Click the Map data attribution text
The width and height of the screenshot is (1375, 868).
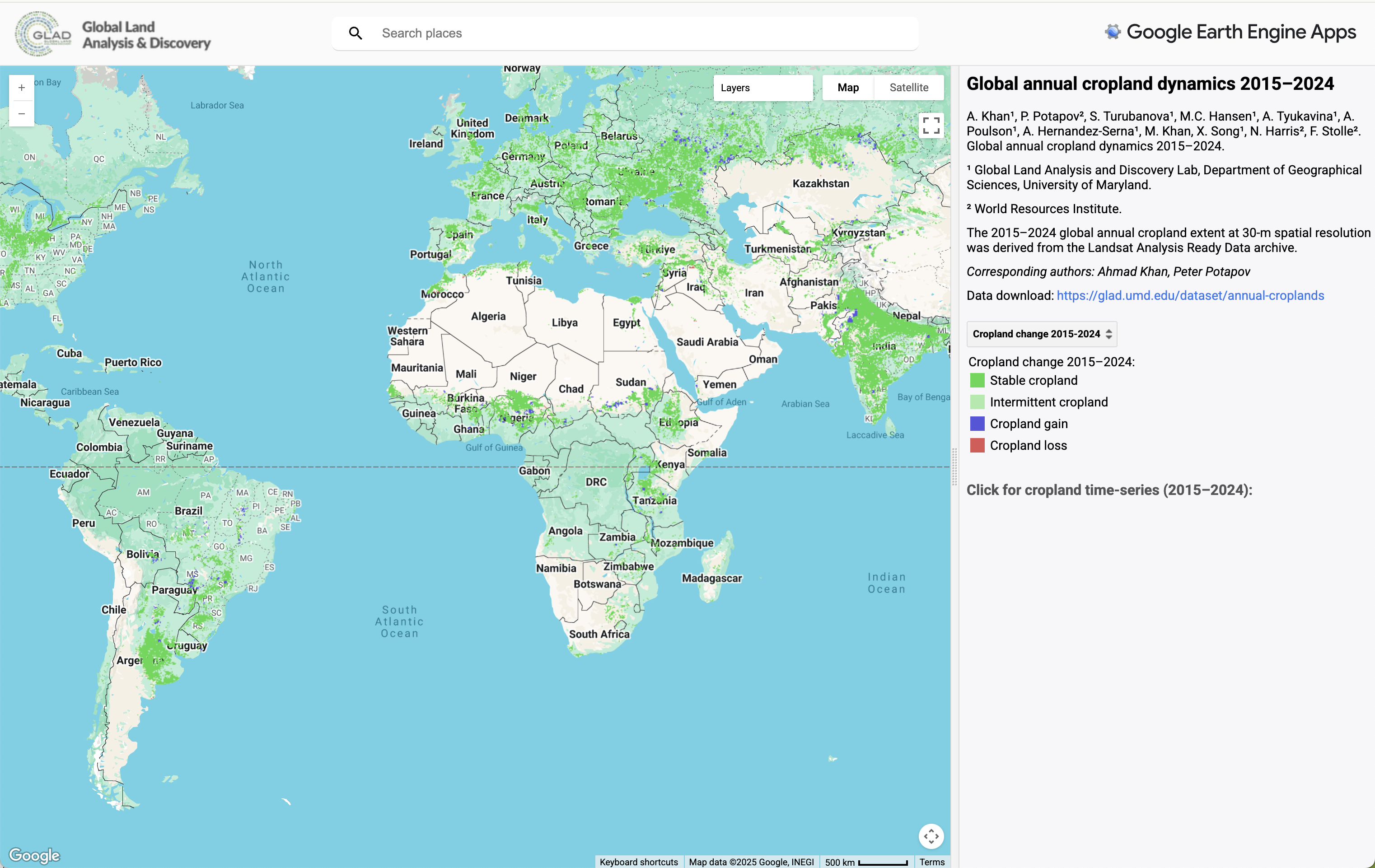click(x=752, y=862)
